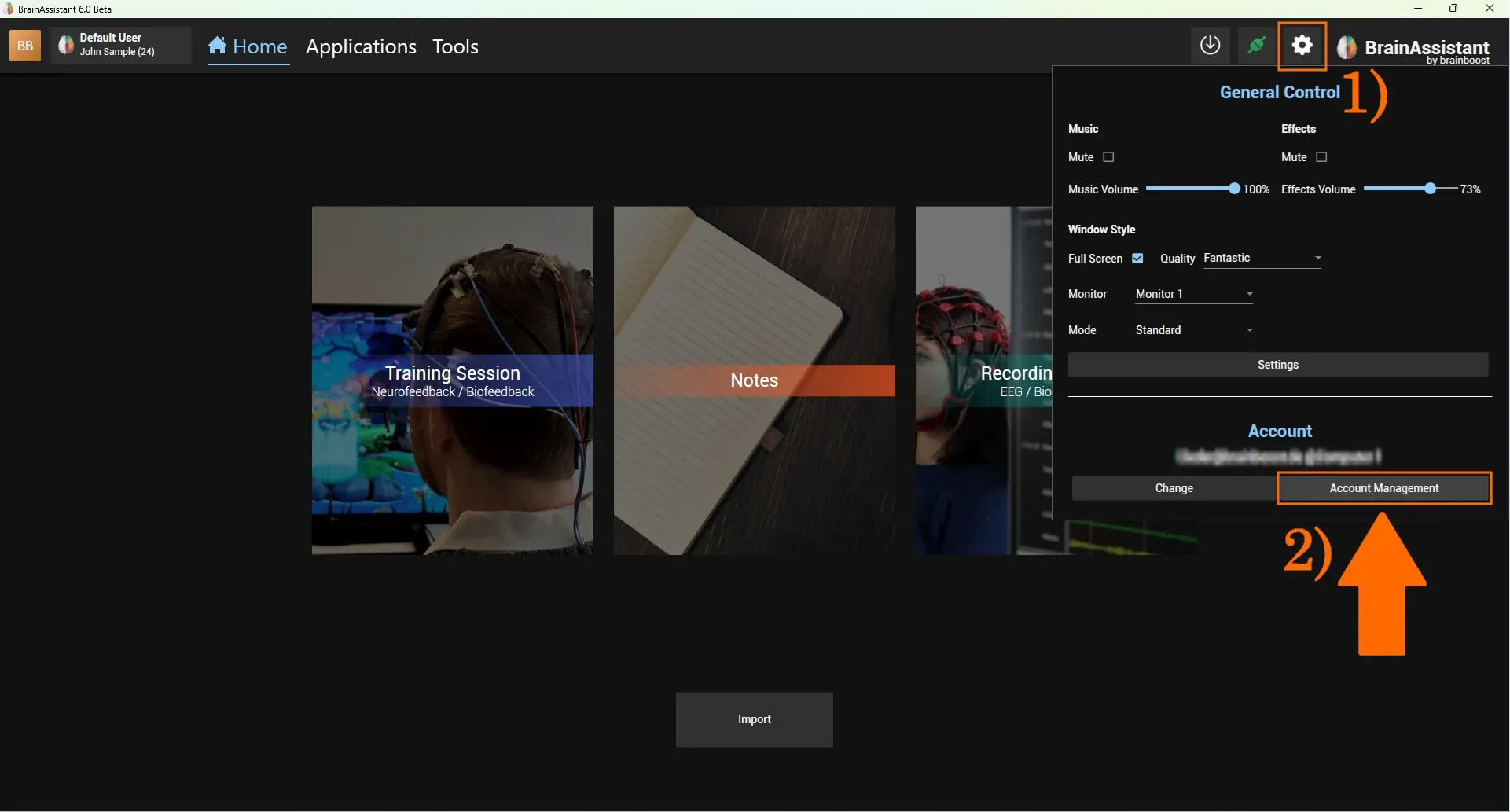
Task: Open the Tools menu
Action: (455, 46)
